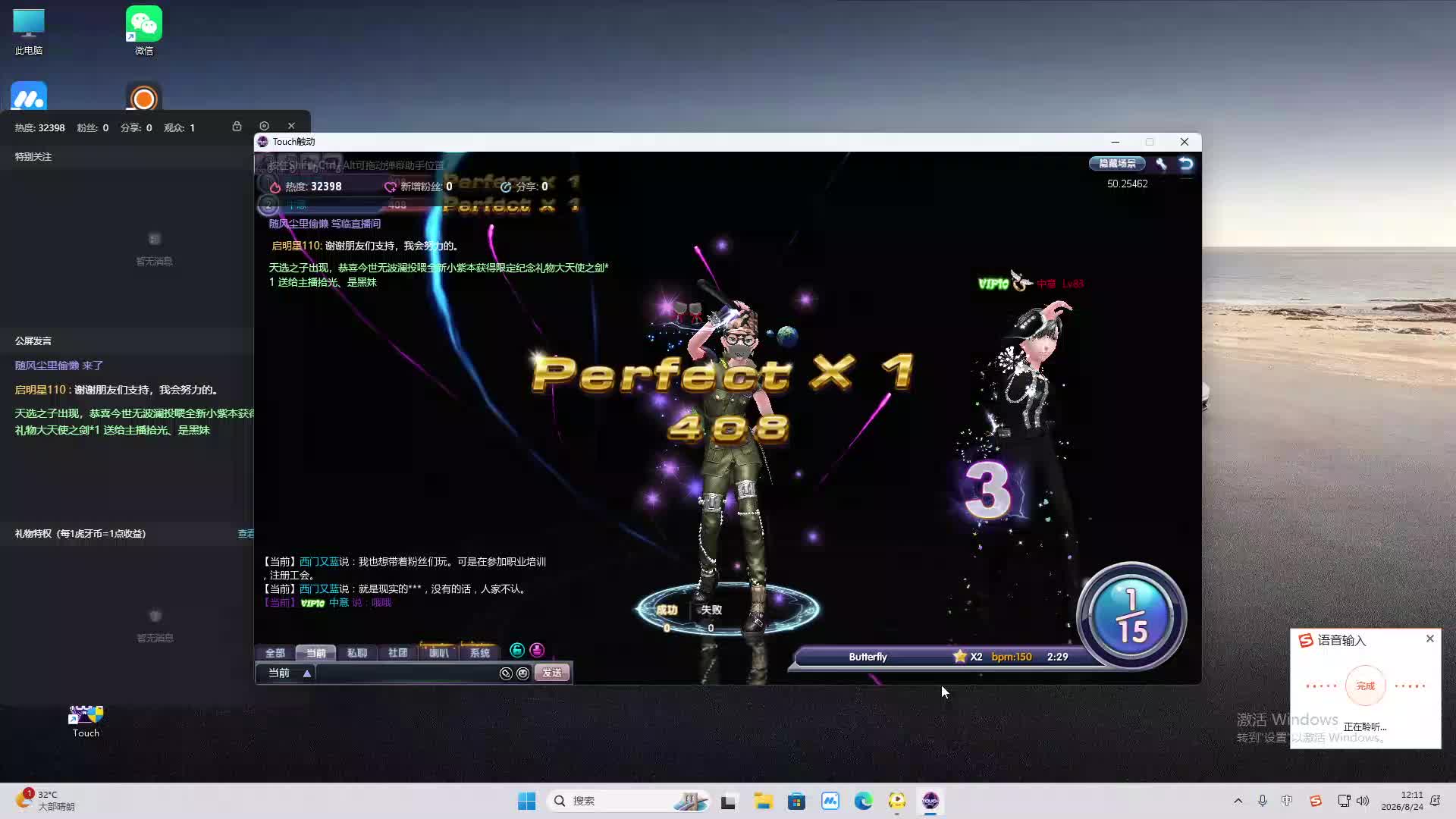Click the yellow smiley app in taskbar
Viewport: 1456px width, 819px height.
897,801
